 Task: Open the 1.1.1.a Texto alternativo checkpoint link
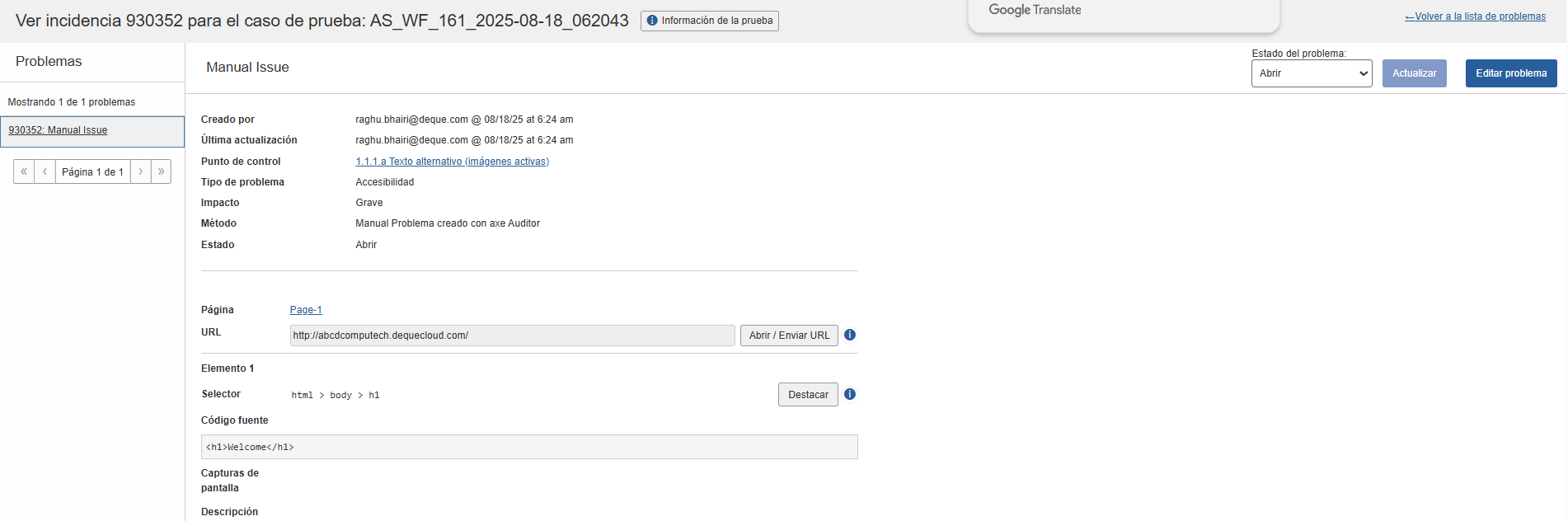tap(452, 162)
